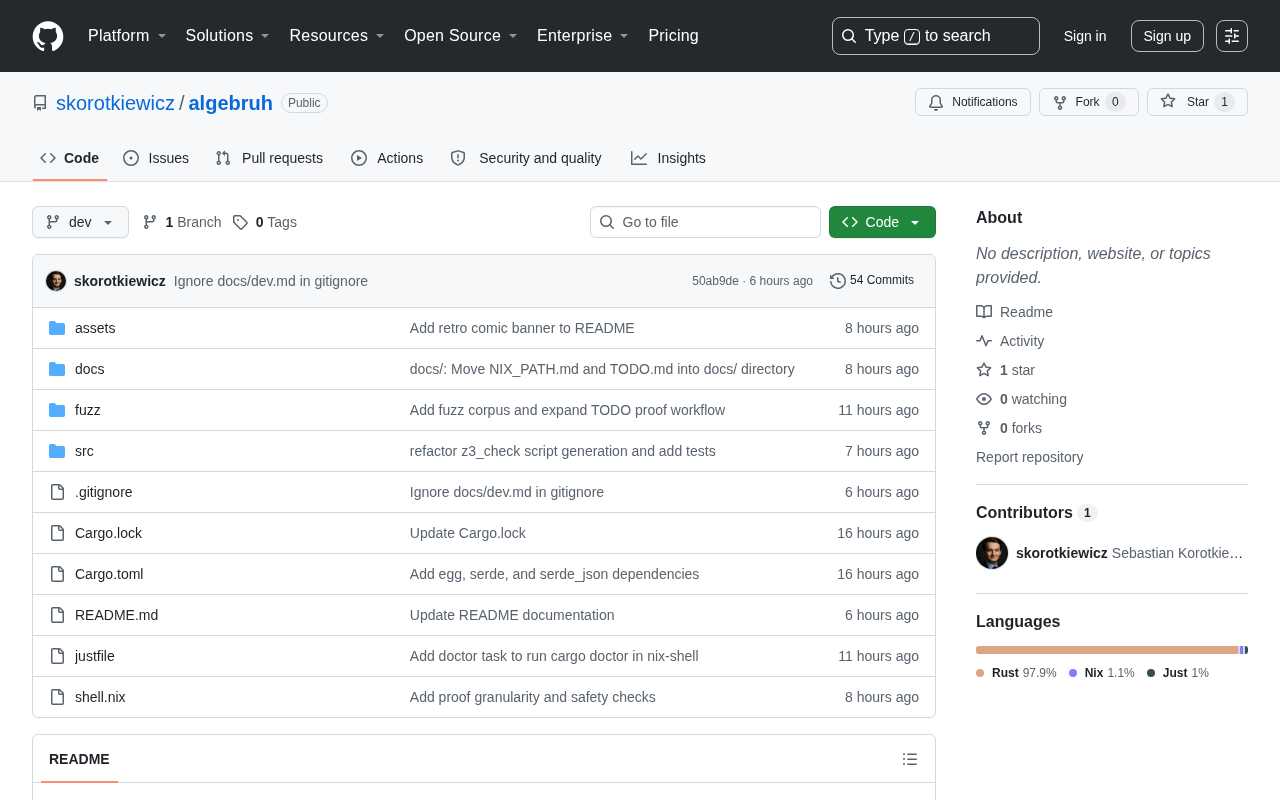Open the appearance settings icon button

(1232, 36)
